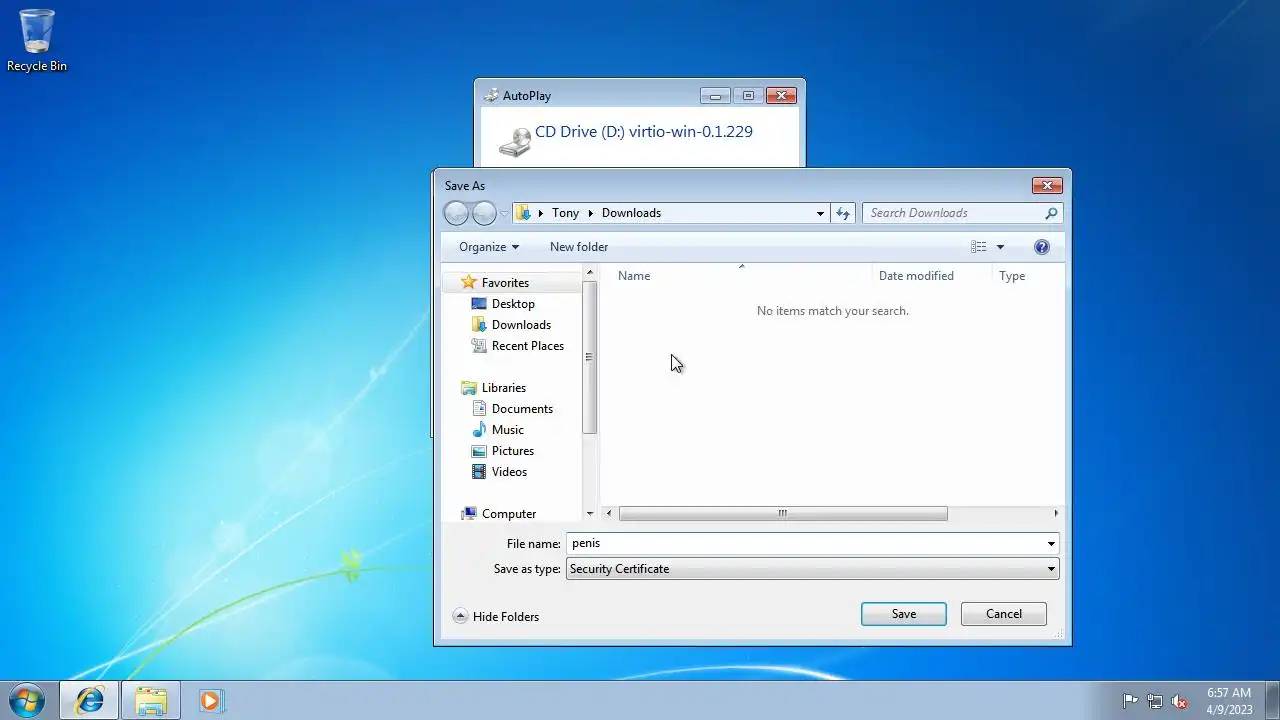The height and width of the screenshot is (720, 1280).
Task: Select the Tony breadcrumb in the address bar
Action: coord(565,213)
